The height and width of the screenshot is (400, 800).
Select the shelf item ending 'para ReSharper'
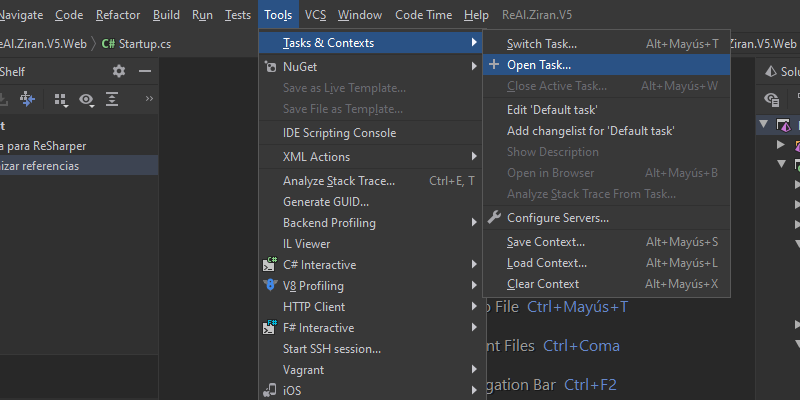79,146
